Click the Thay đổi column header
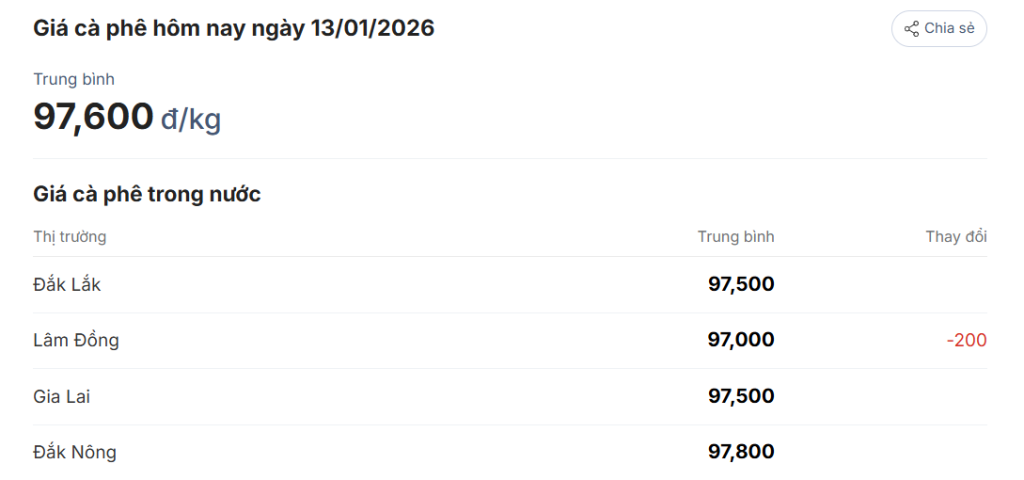 coord(956,237)
